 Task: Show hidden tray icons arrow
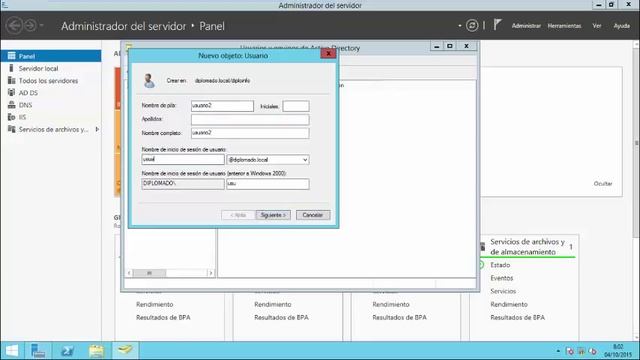tap(558, 351)
